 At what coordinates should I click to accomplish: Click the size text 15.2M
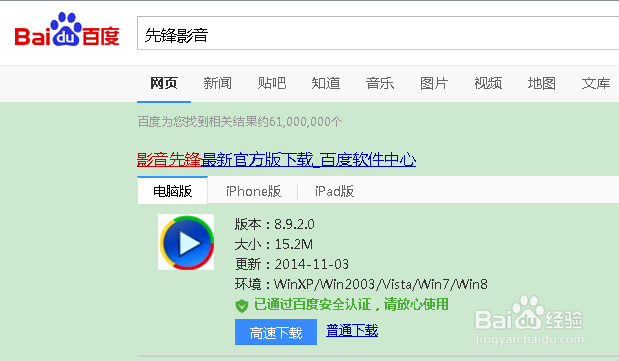click(x=294, y=244)
